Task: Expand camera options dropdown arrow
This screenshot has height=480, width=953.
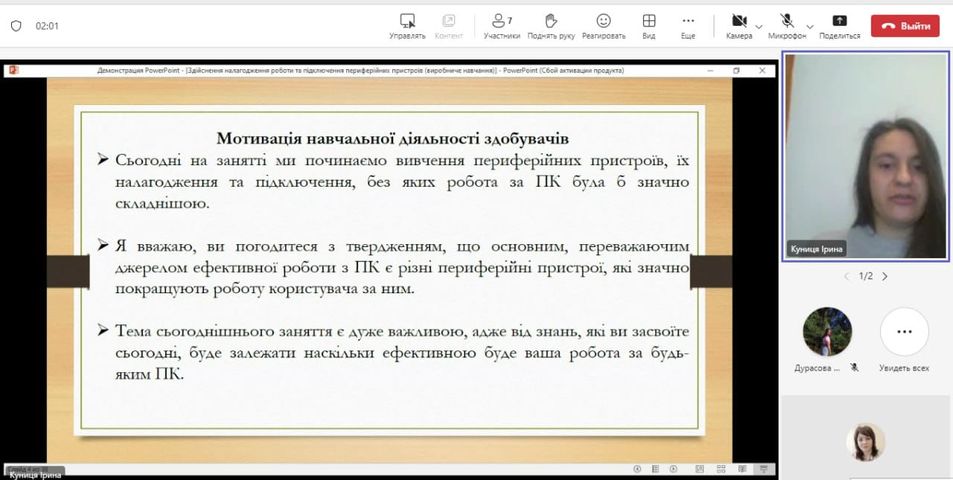Action: (x=759, y=27)
